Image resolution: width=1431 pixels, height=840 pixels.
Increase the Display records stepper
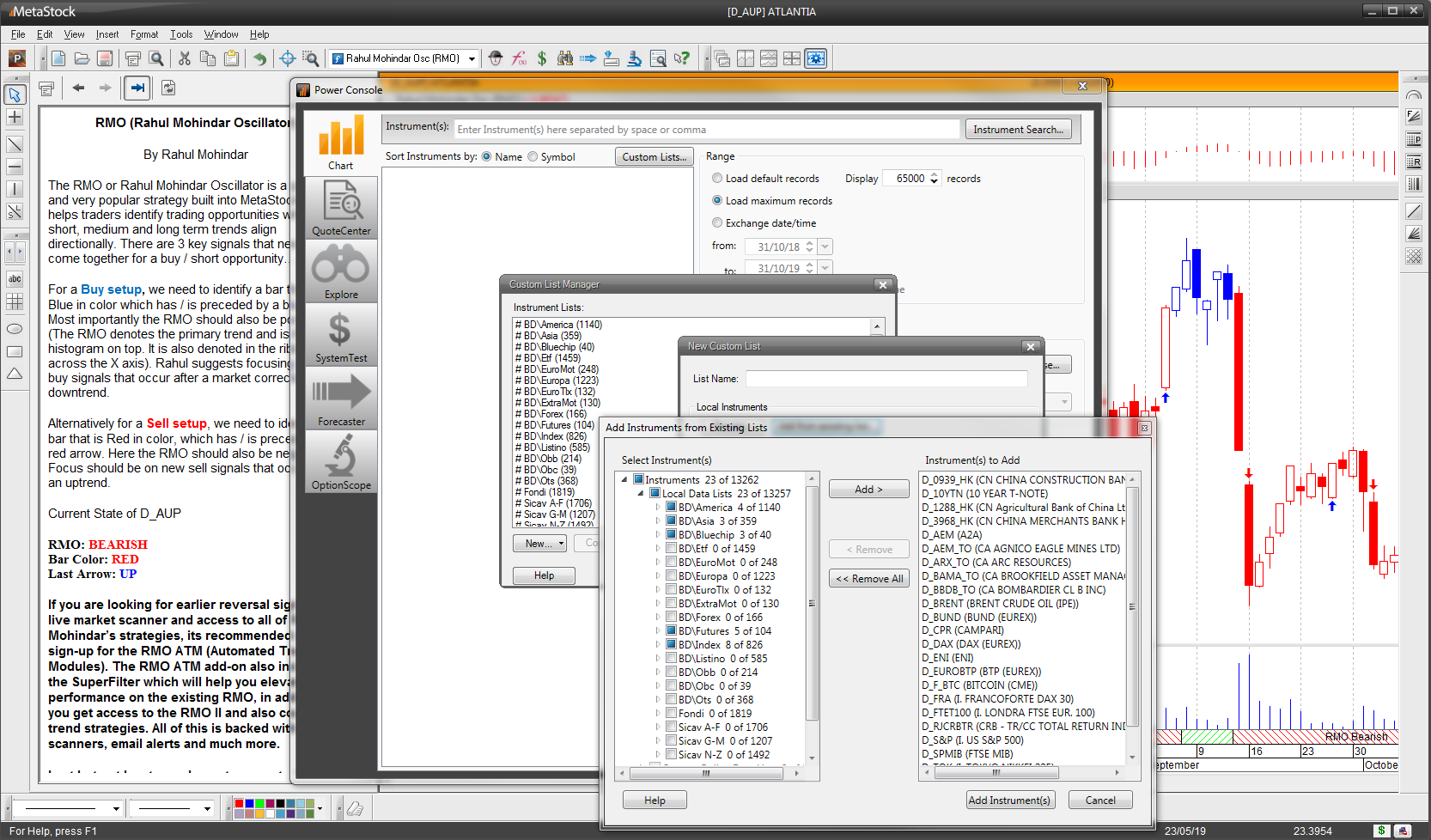935,175
